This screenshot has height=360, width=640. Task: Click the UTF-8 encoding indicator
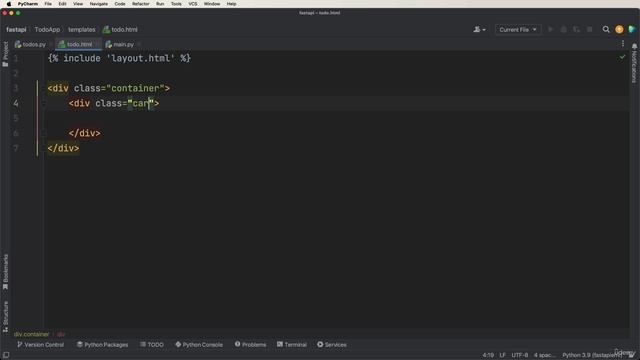click(520, 355)
